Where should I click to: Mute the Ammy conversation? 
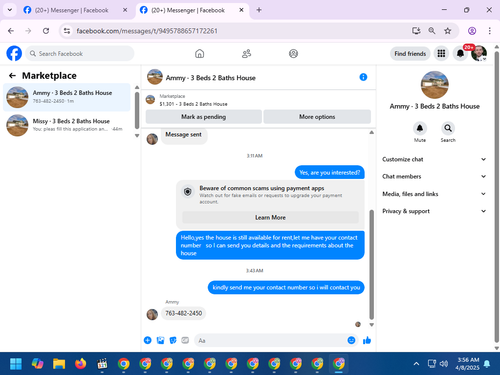pos(420,128)
